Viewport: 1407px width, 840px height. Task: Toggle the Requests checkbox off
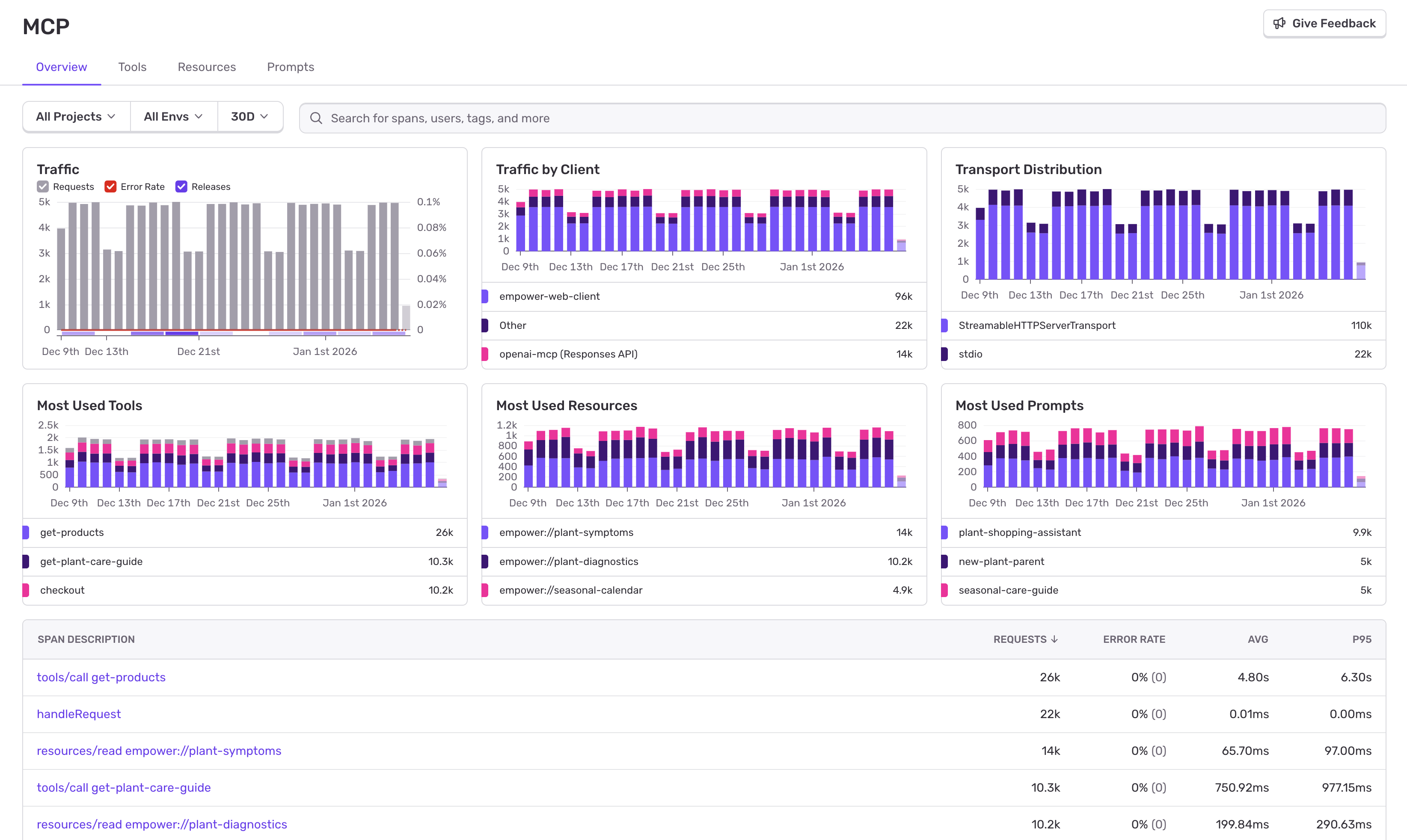click(x=43, y=186)
